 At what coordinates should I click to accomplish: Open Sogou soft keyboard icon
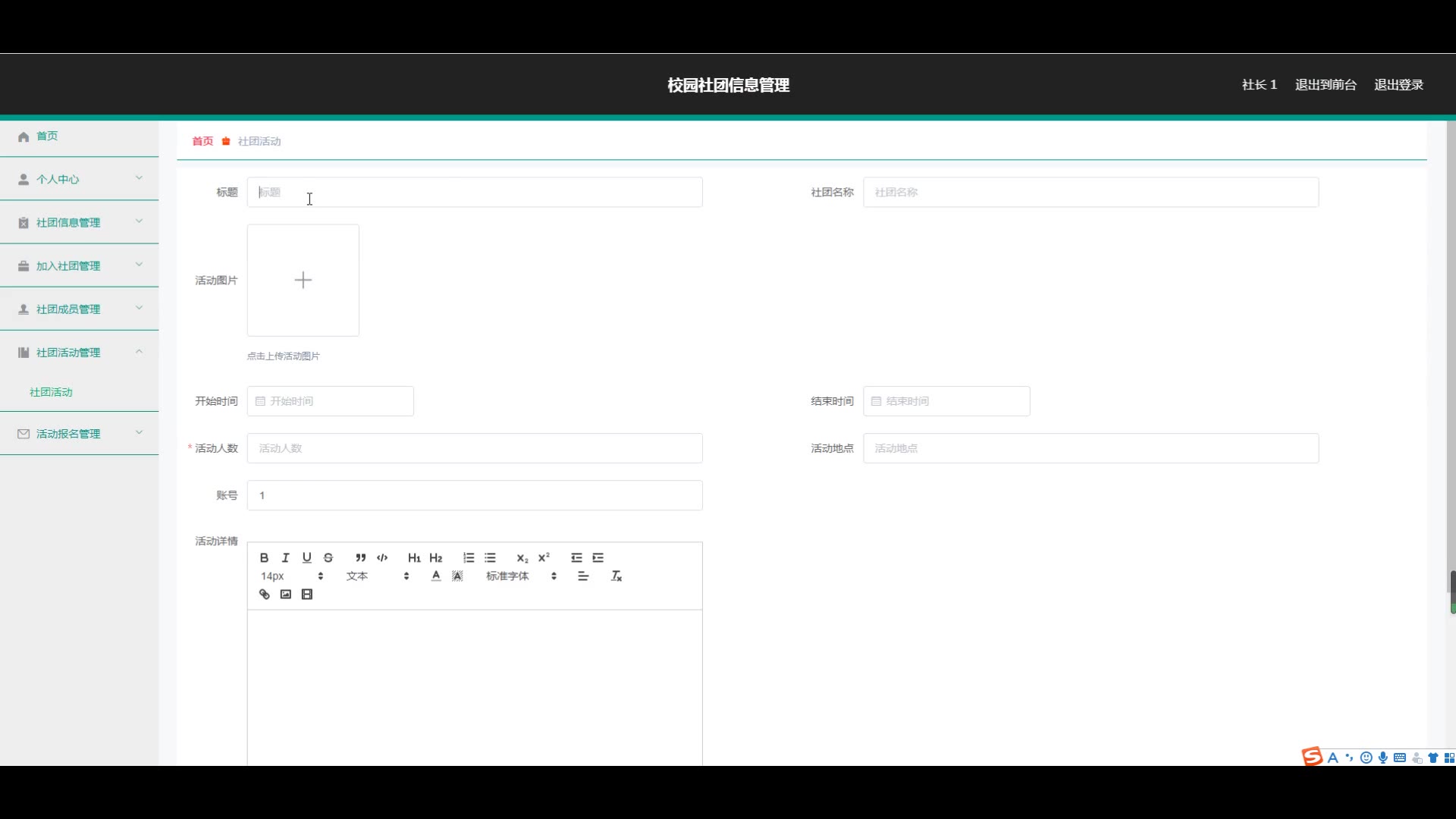pos(1400,758)
